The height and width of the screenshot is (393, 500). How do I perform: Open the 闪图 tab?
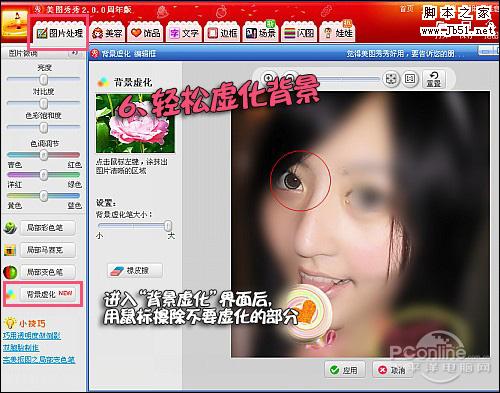(x=299, y=33)
